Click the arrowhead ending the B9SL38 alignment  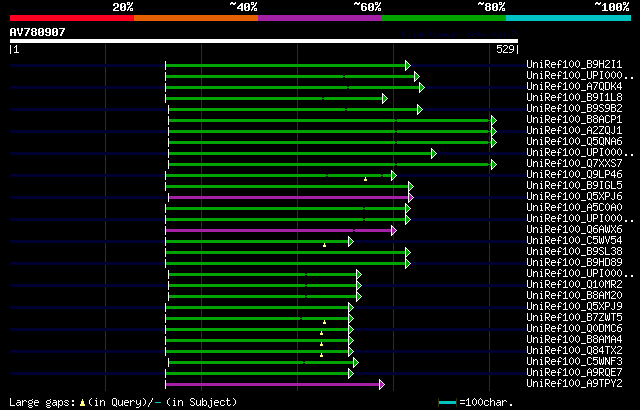click(x=408, y=253)
